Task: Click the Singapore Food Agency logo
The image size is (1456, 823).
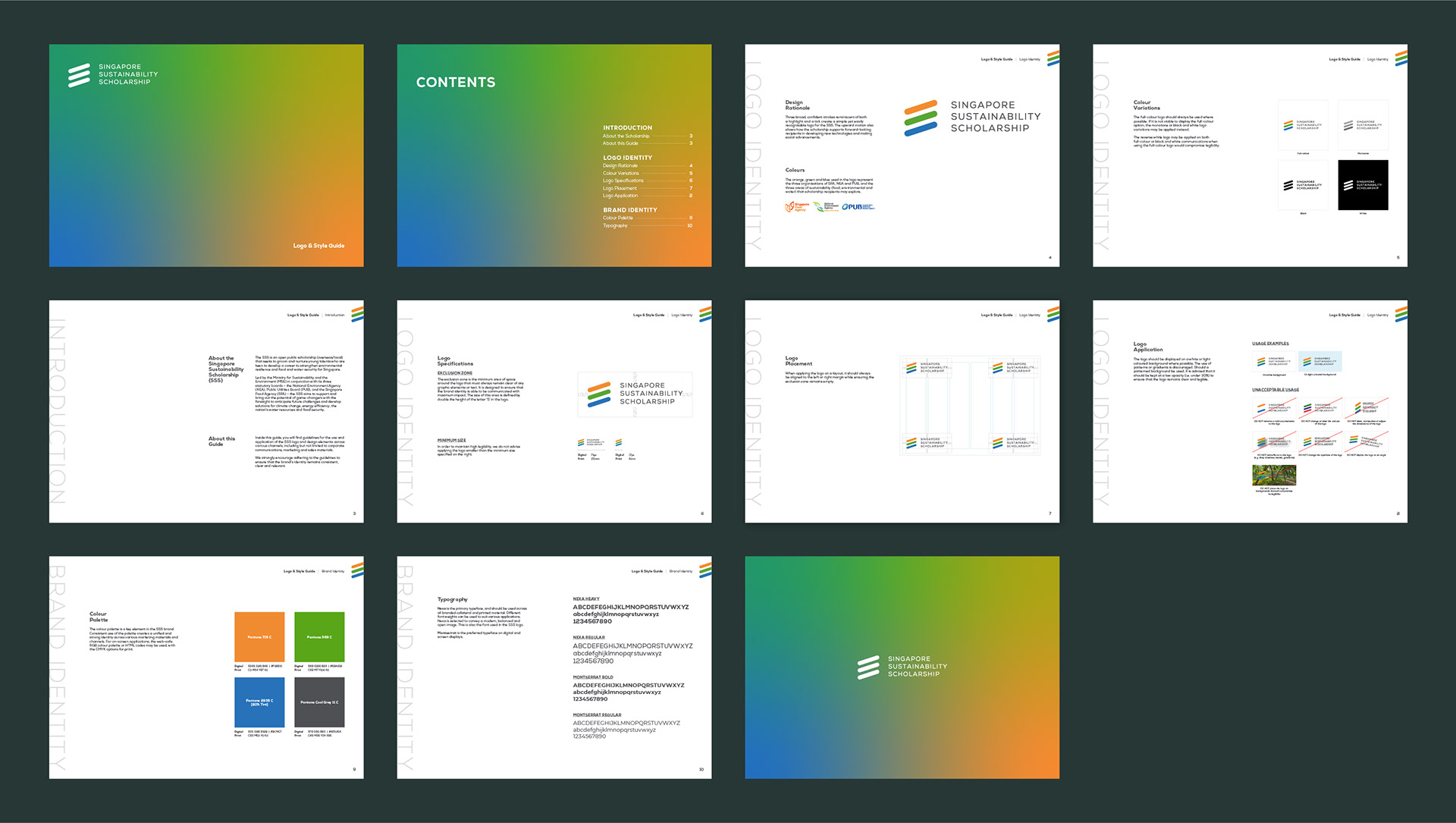Action: 797,206
